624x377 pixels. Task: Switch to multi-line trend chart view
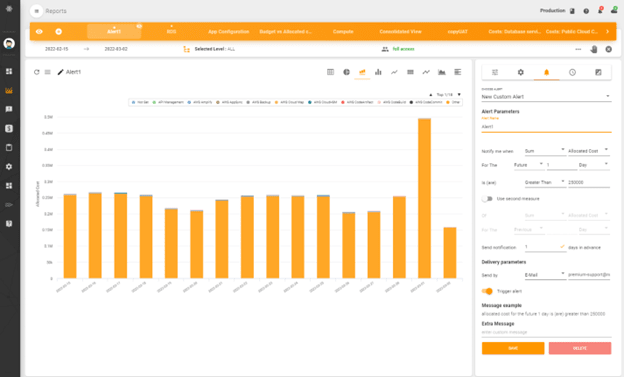(x=426, y=72)
